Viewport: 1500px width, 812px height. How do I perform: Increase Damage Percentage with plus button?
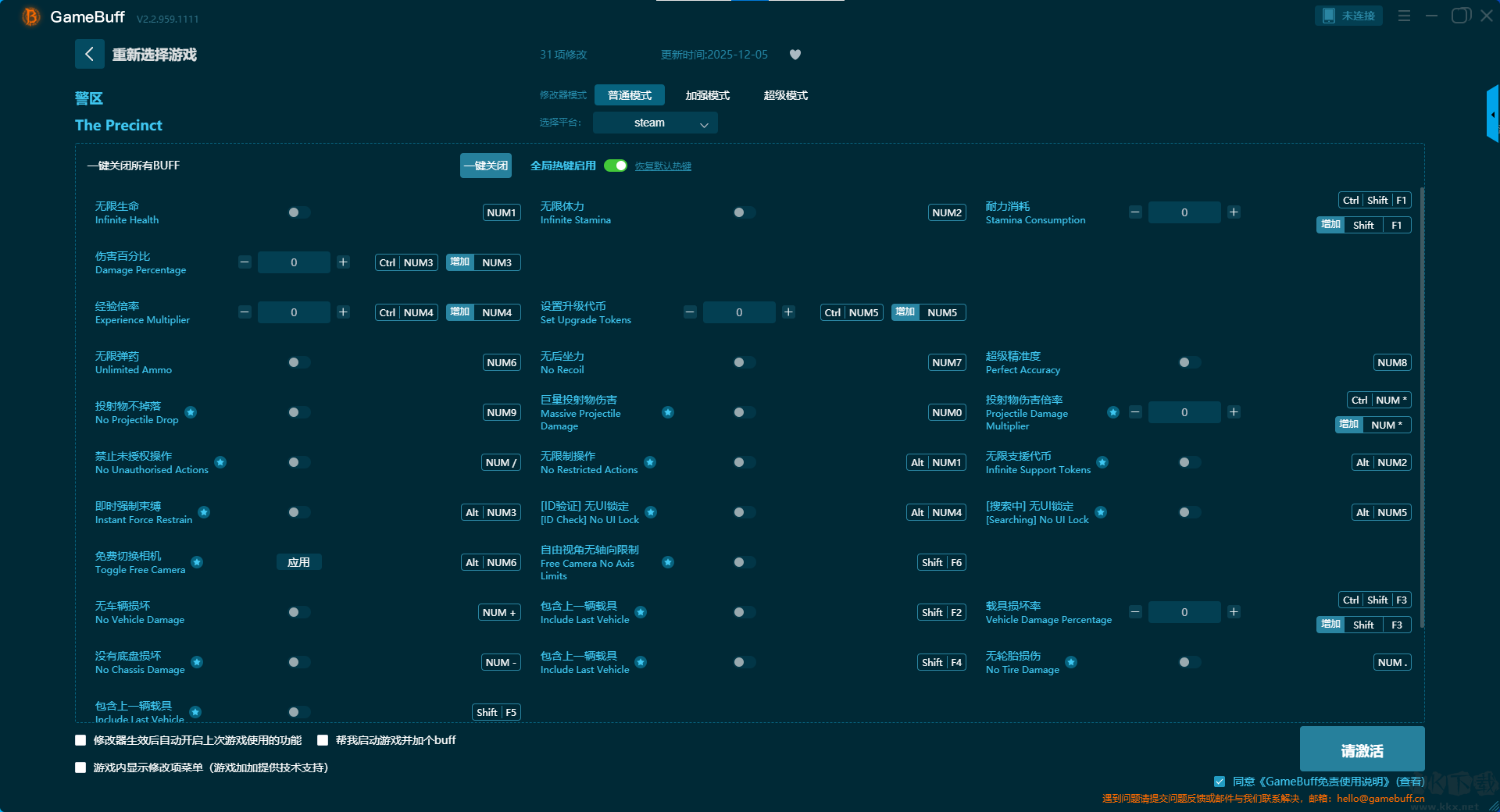click(x=343, y=262)
